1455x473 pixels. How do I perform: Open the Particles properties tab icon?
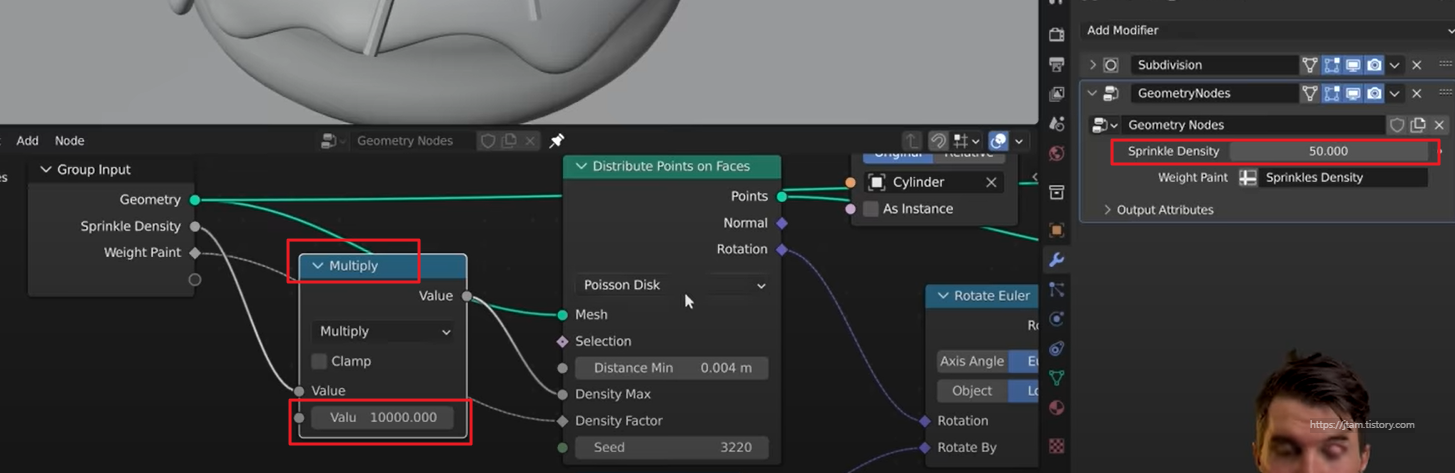[x=1057, y=289]
